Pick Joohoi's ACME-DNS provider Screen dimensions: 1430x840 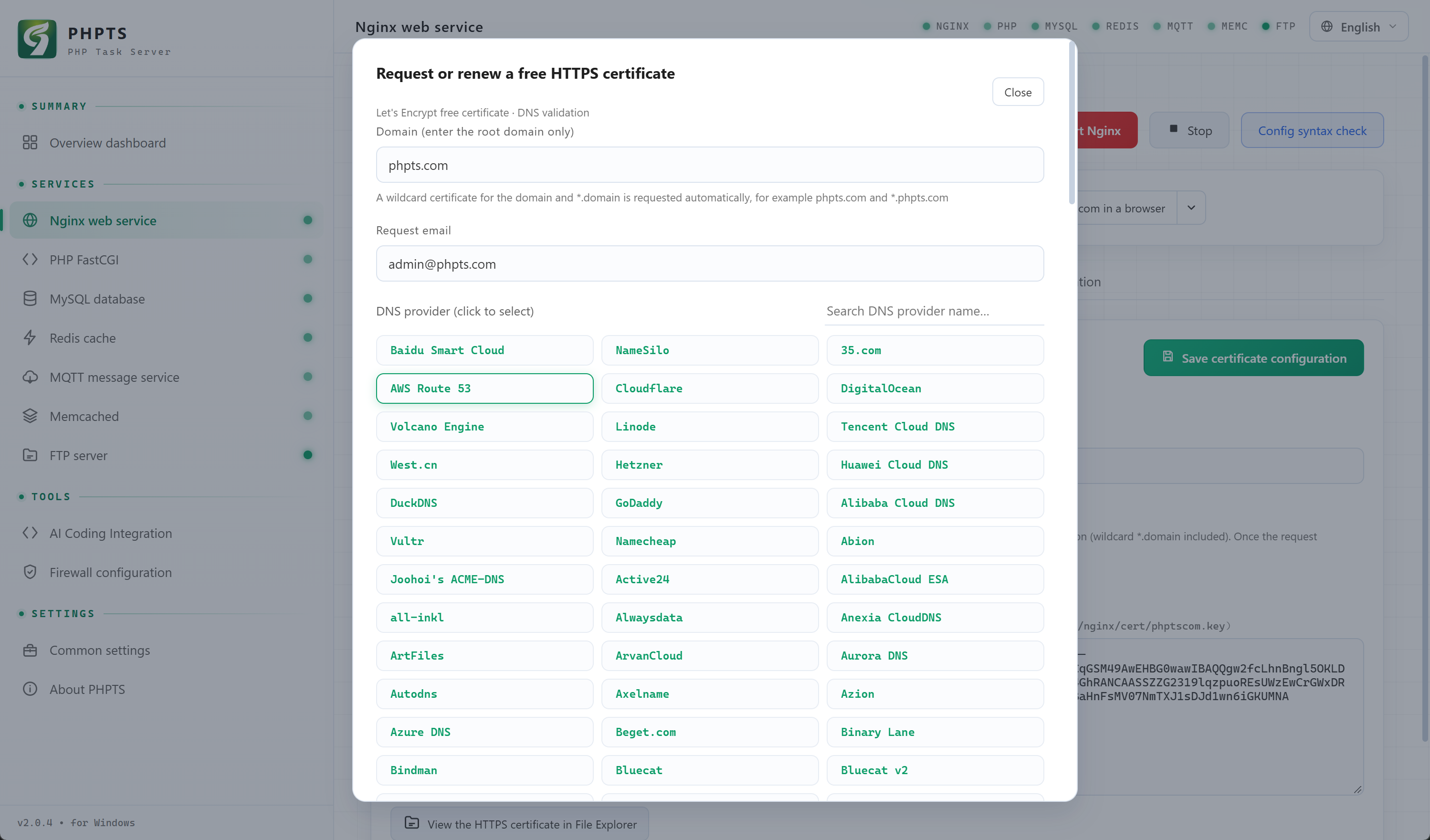pos(484,579)
